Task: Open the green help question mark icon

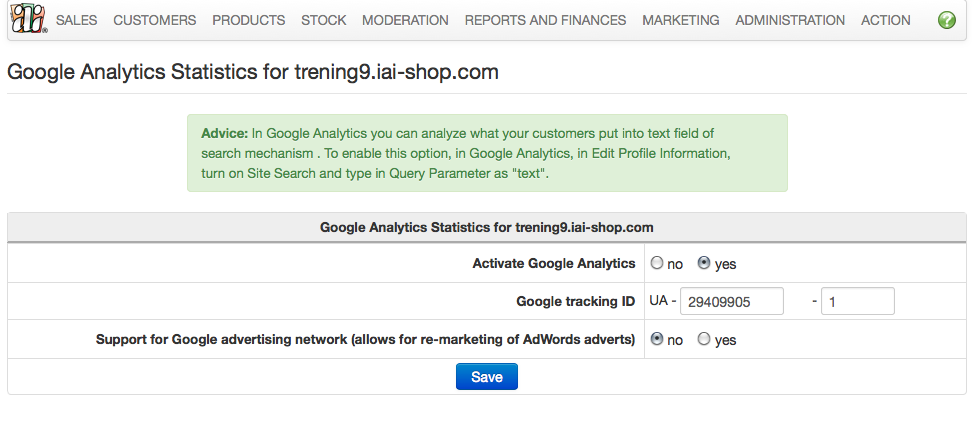Action: (946, 20)
